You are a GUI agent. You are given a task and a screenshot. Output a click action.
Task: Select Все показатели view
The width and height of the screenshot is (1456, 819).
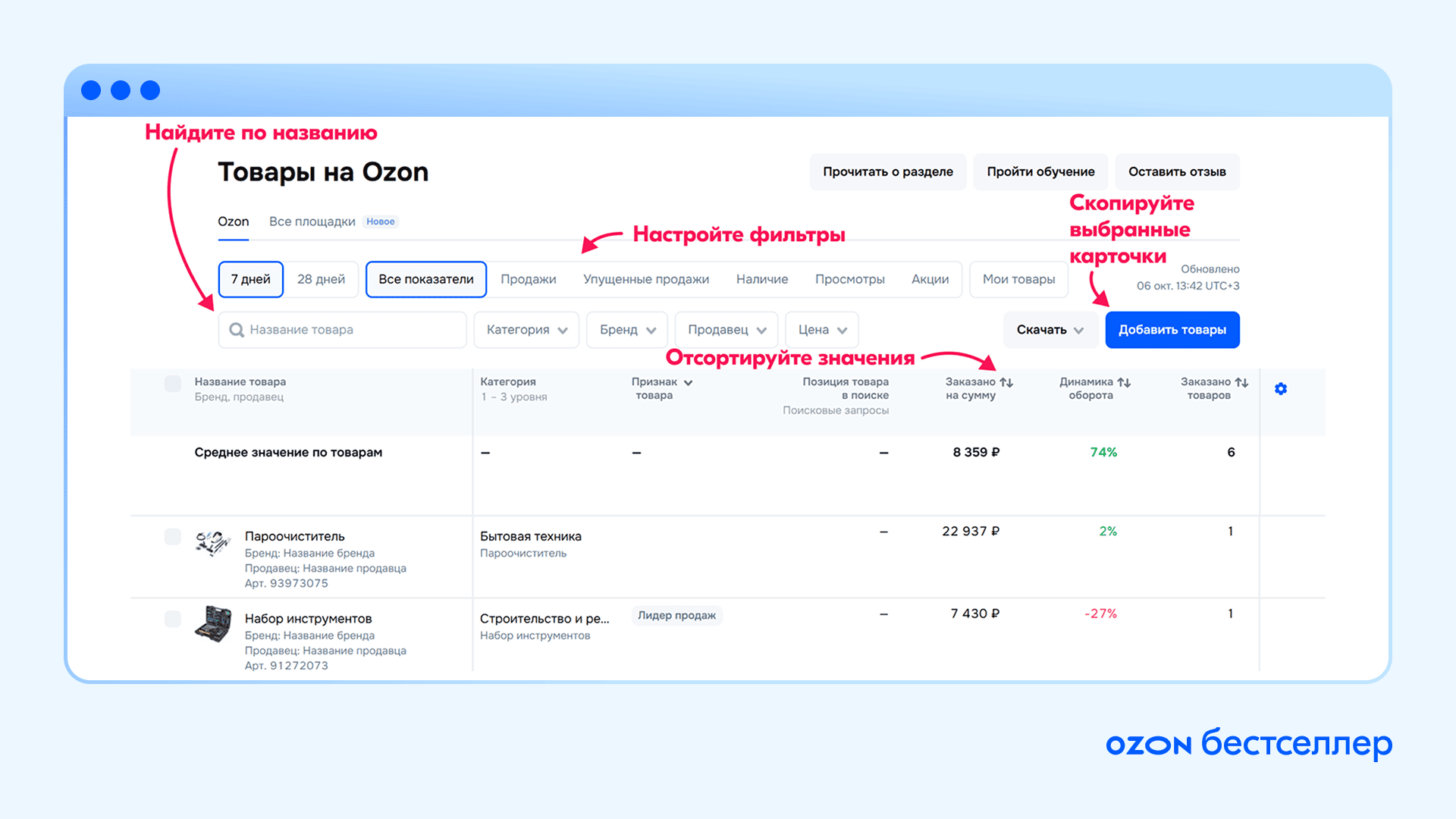tap(426, 279)
